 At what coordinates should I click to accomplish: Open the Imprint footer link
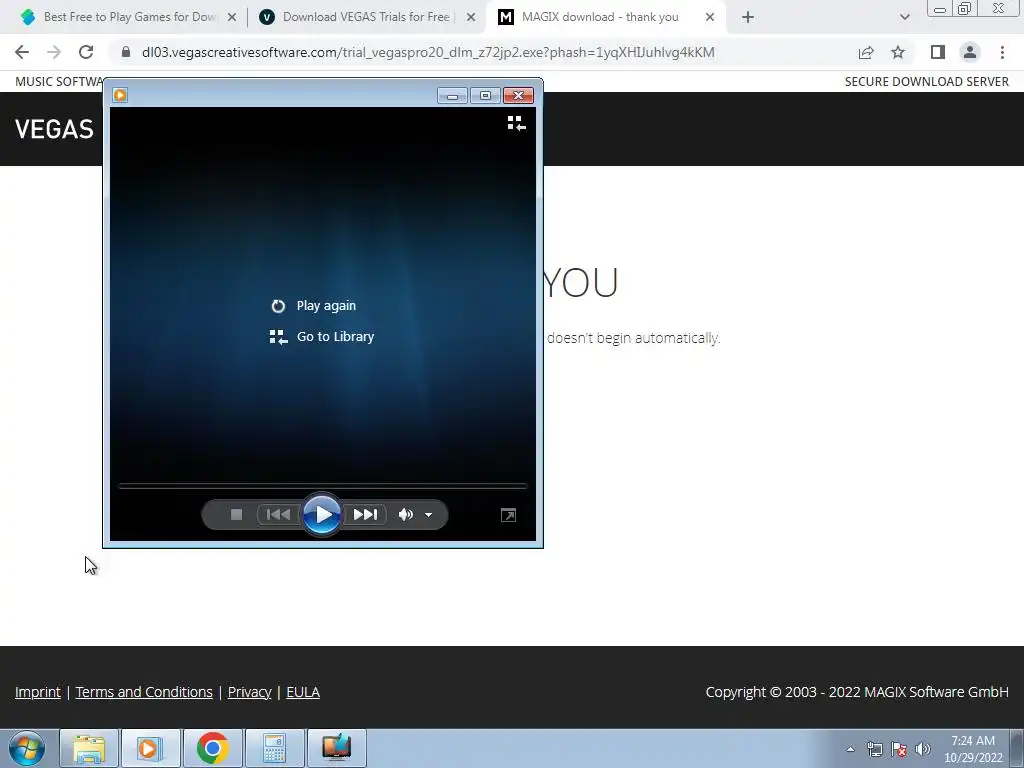[x=38, y=692]
